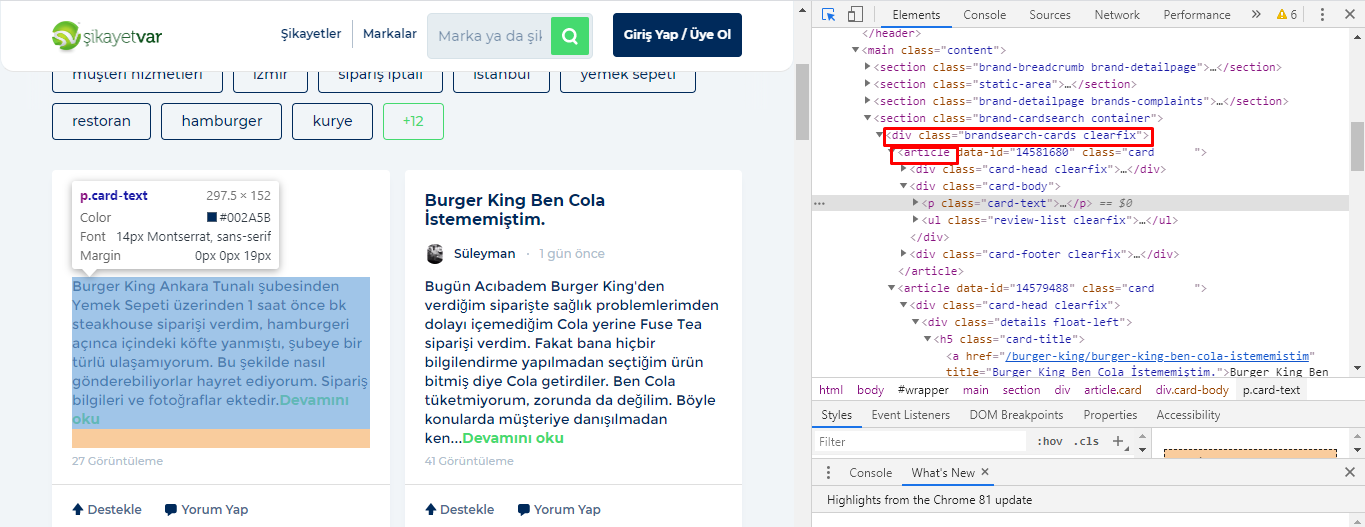This screenshot has width=1365, height=527.
Task: Click Yorum Yap on the Ben Cola card
Action: point(559,510)
